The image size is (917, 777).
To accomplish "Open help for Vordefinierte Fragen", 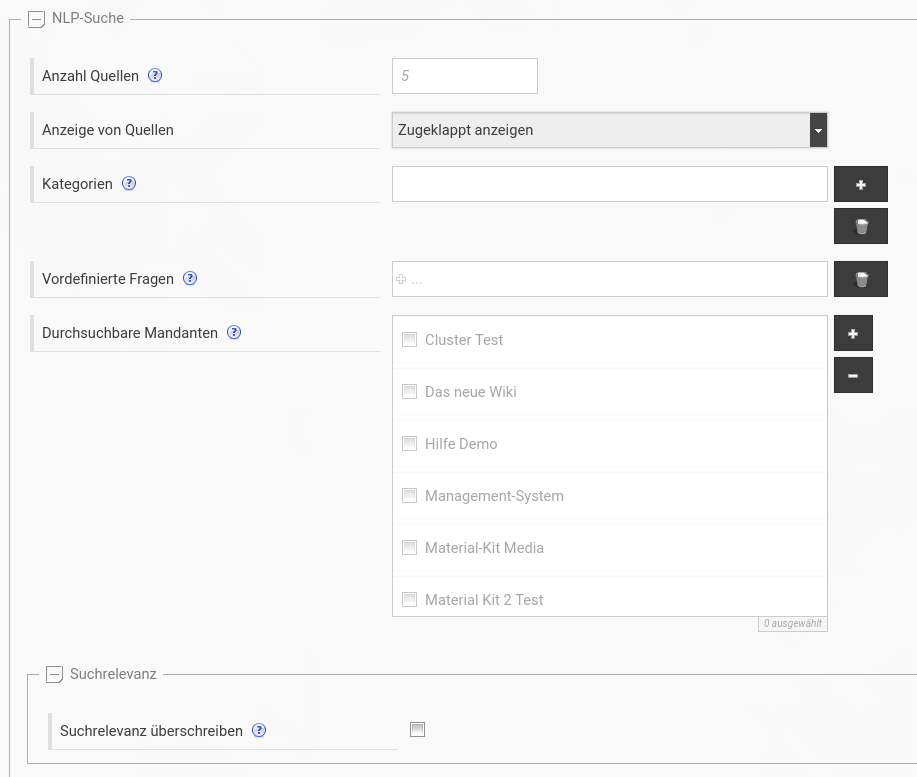I will pos(190,278).
